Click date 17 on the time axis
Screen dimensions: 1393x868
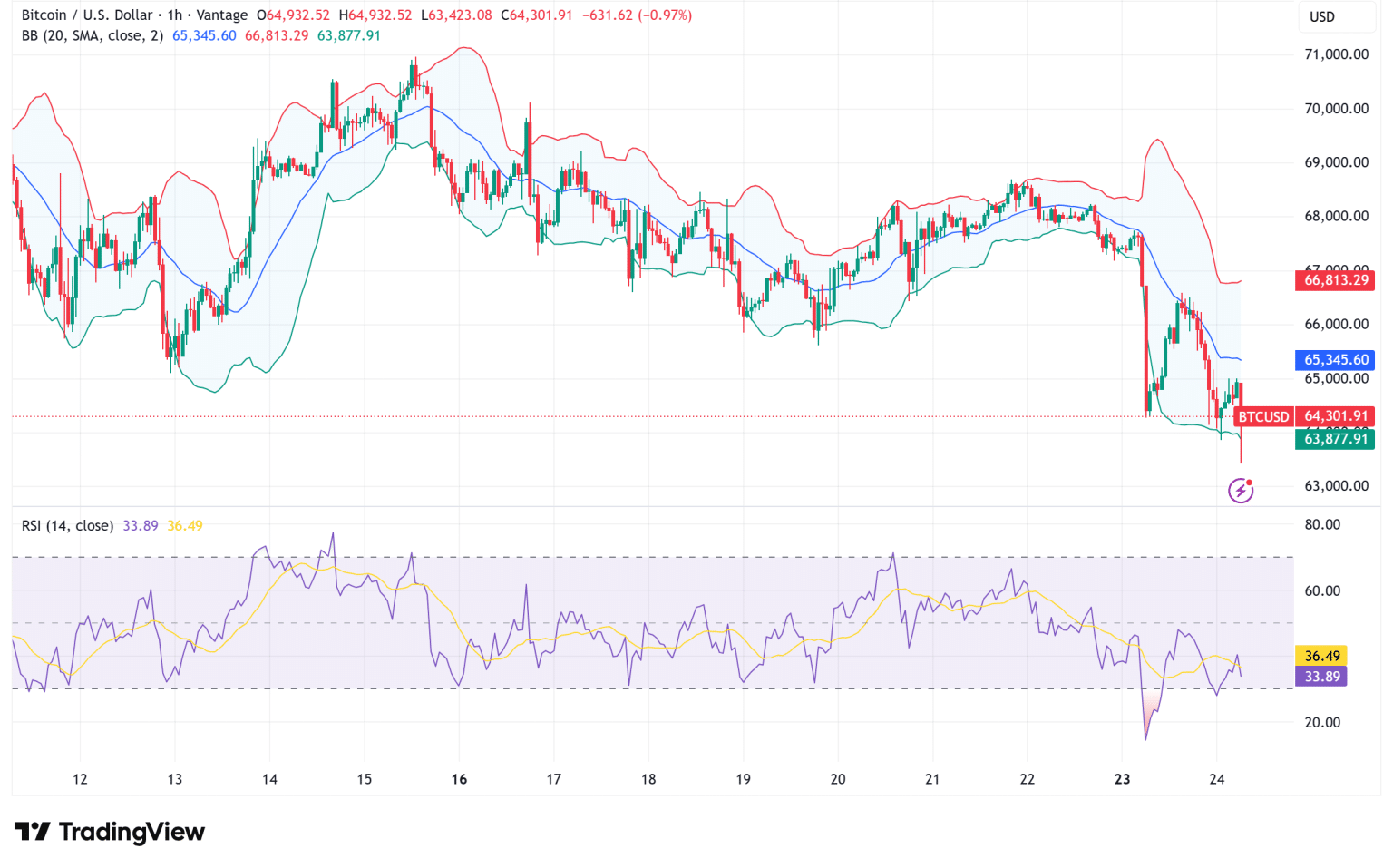coord(554,779)
